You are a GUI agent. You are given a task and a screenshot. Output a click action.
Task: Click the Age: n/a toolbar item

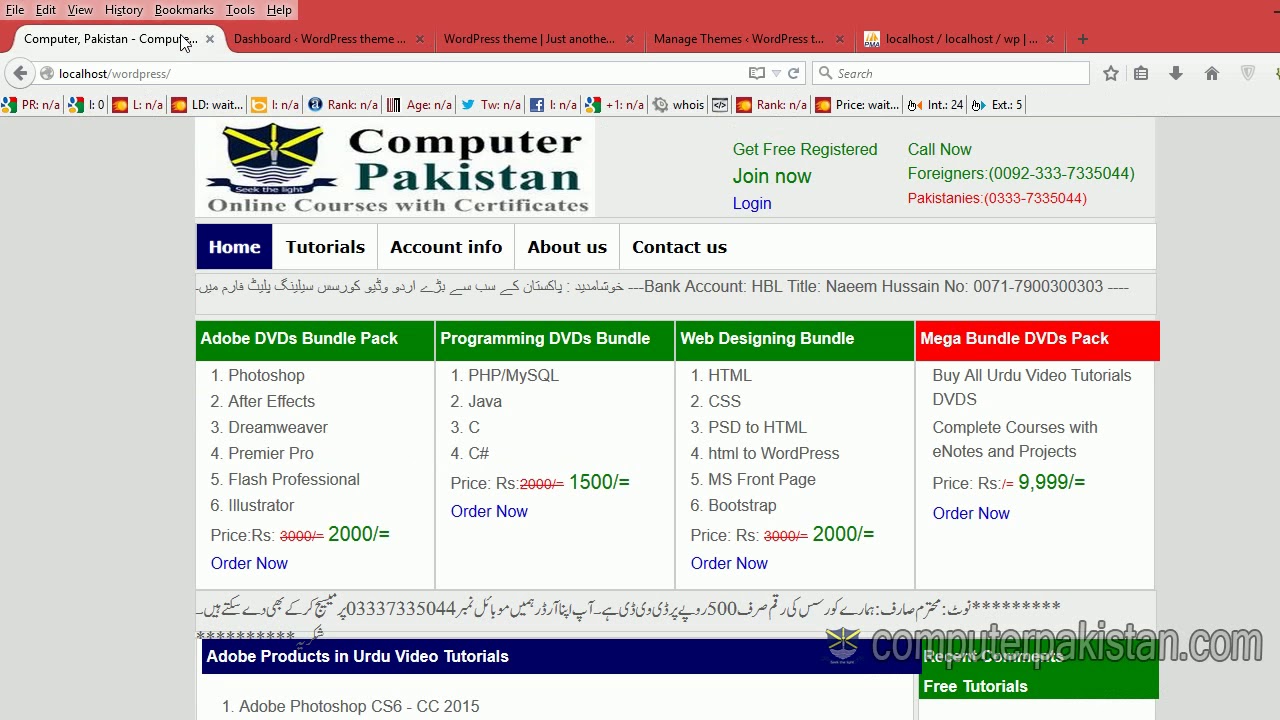pyautogui.click(x=419, y=104)
